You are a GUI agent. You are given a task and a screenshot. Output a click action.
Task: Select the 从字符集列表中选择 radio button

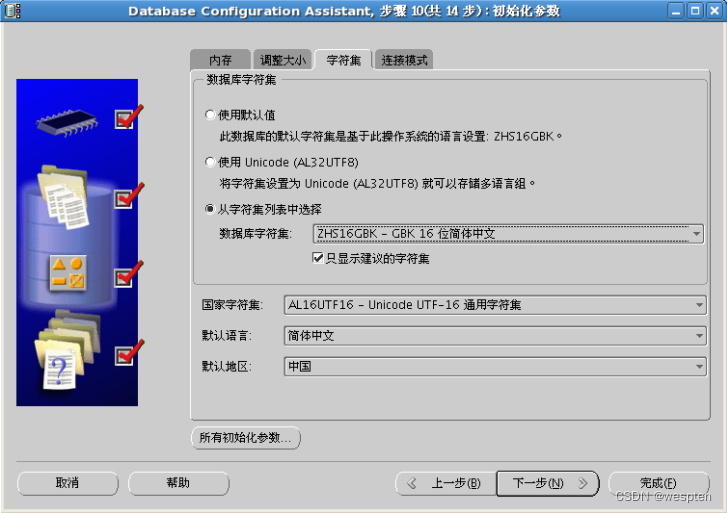click(210, 209)
